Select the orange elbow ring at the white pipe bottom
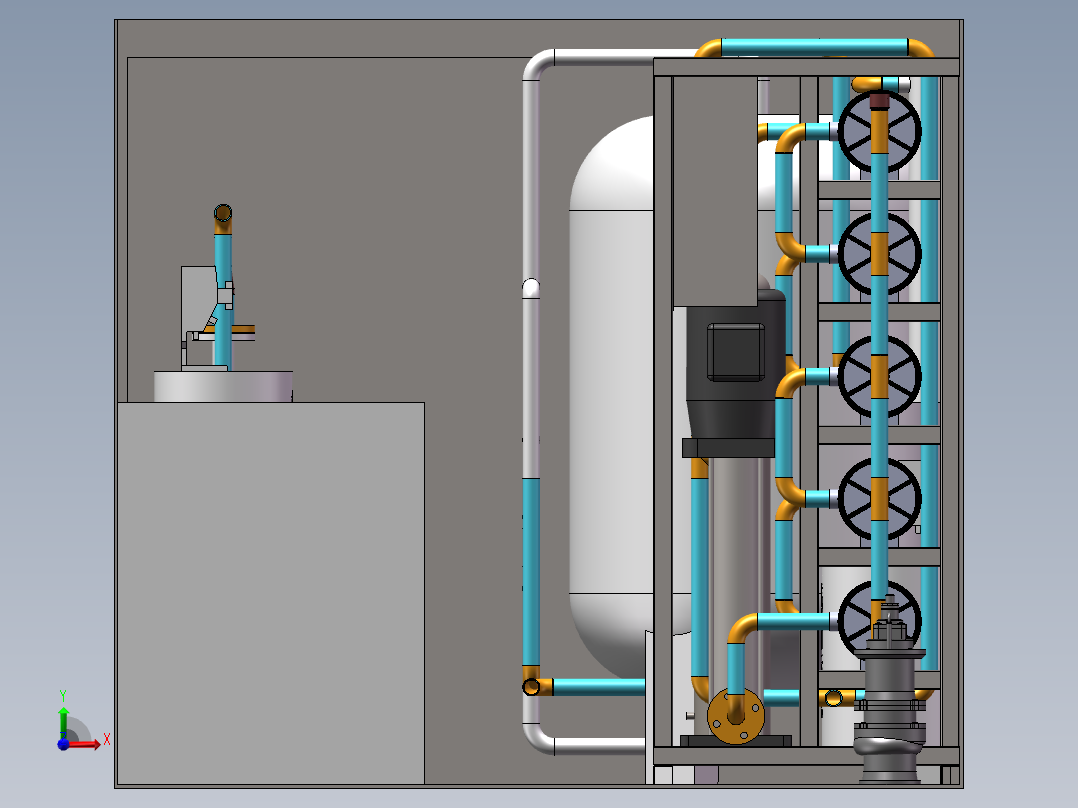This screenshot has width=1078, height=808. (531, 686)
